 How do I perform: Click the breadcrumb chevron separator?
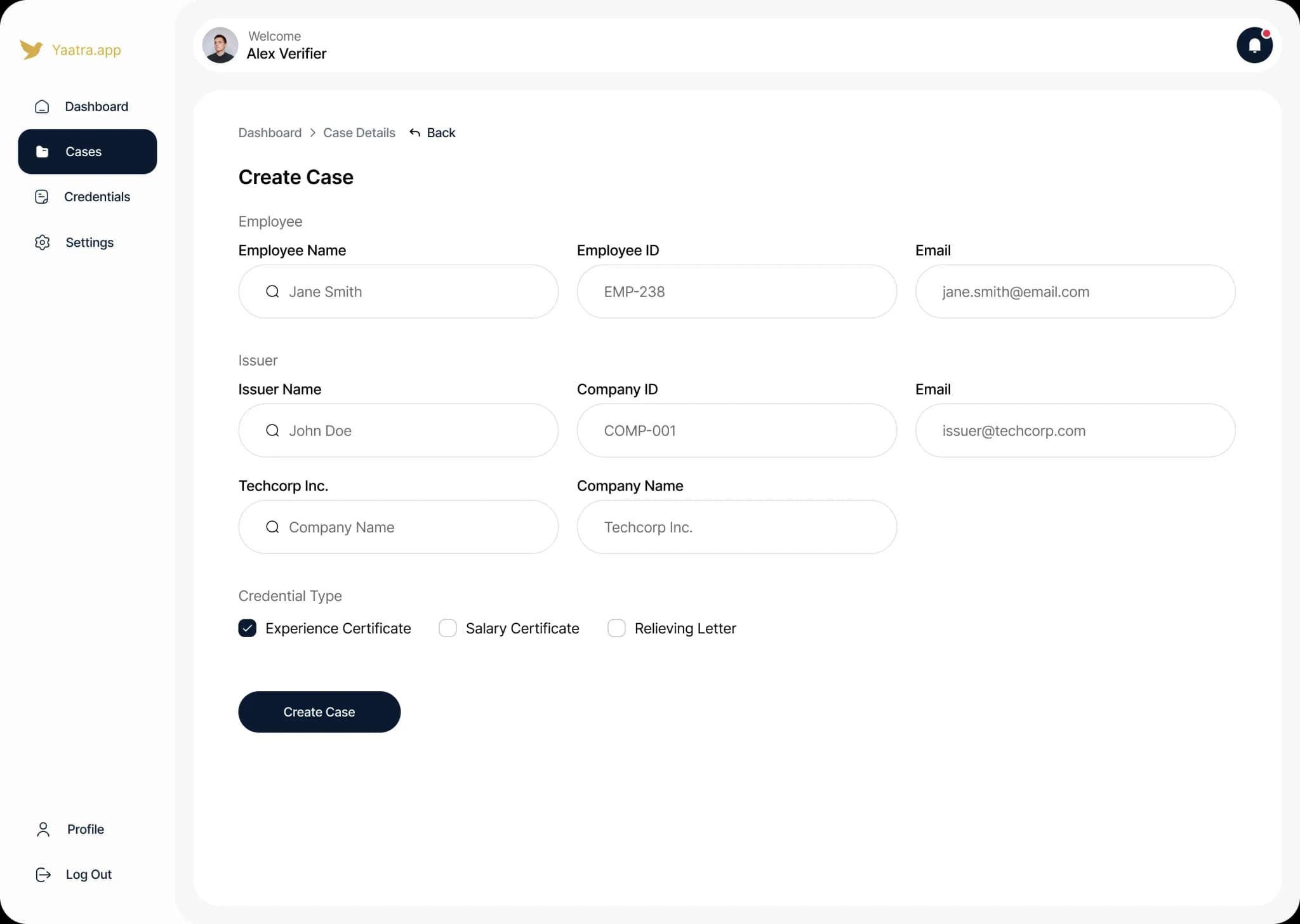pyautogui.click(x=313, y=133)
